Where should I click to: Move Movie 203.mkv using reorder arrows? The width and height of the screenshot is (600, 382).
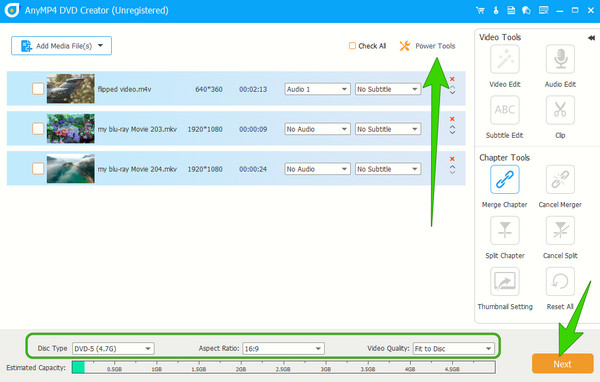pyautogui.click(x=452, y=130)
